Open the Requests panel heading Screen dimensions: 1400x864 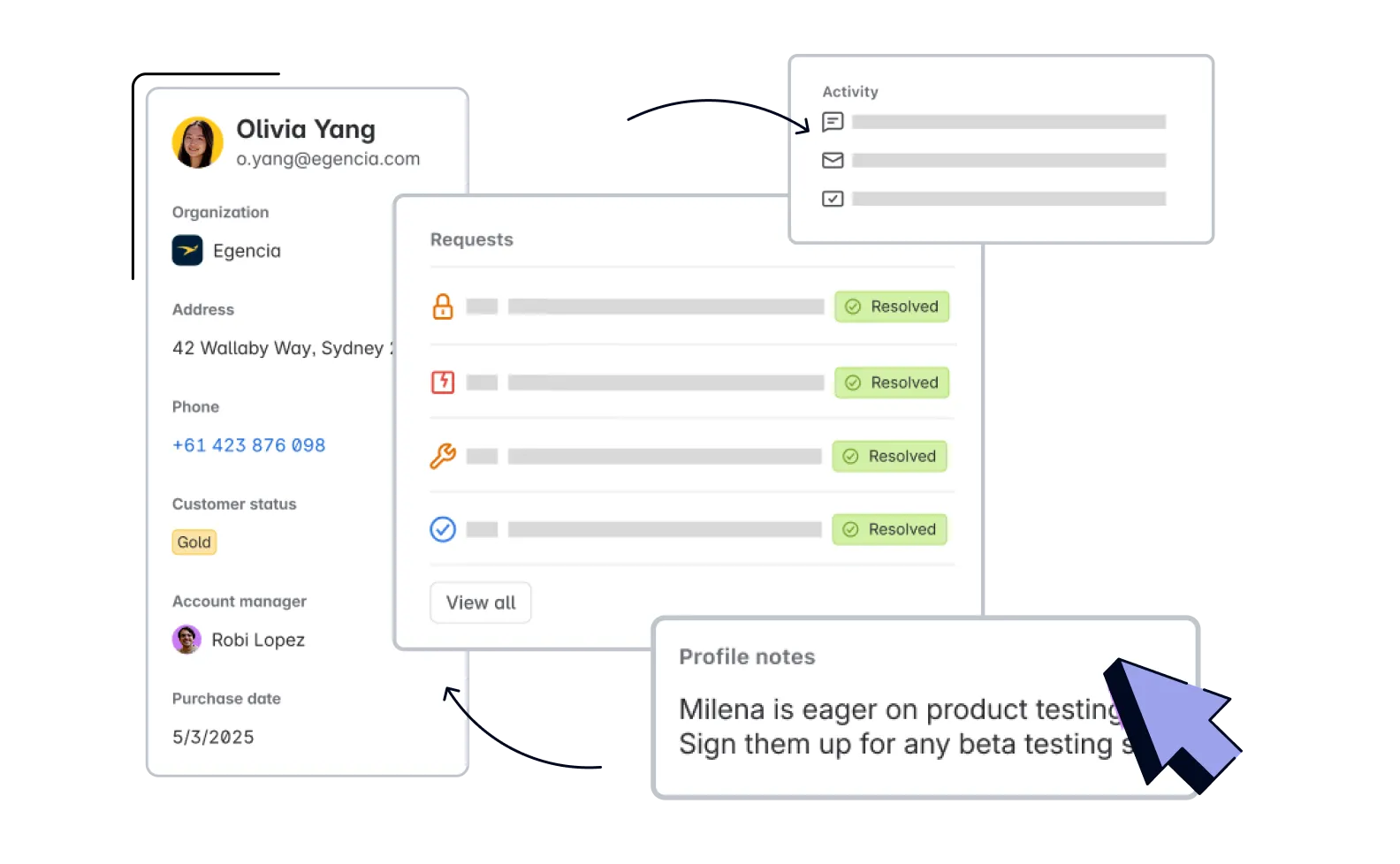tap(472, 239)
